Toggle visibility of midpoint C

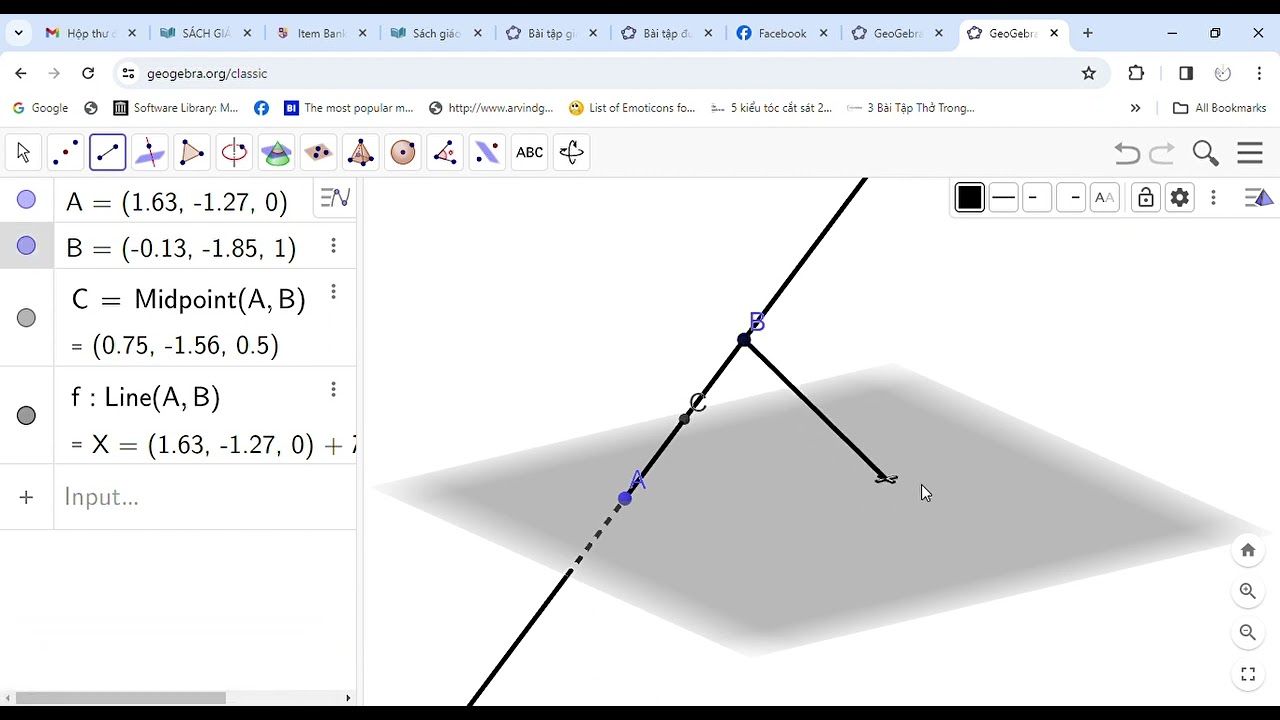tap(26, 318)
